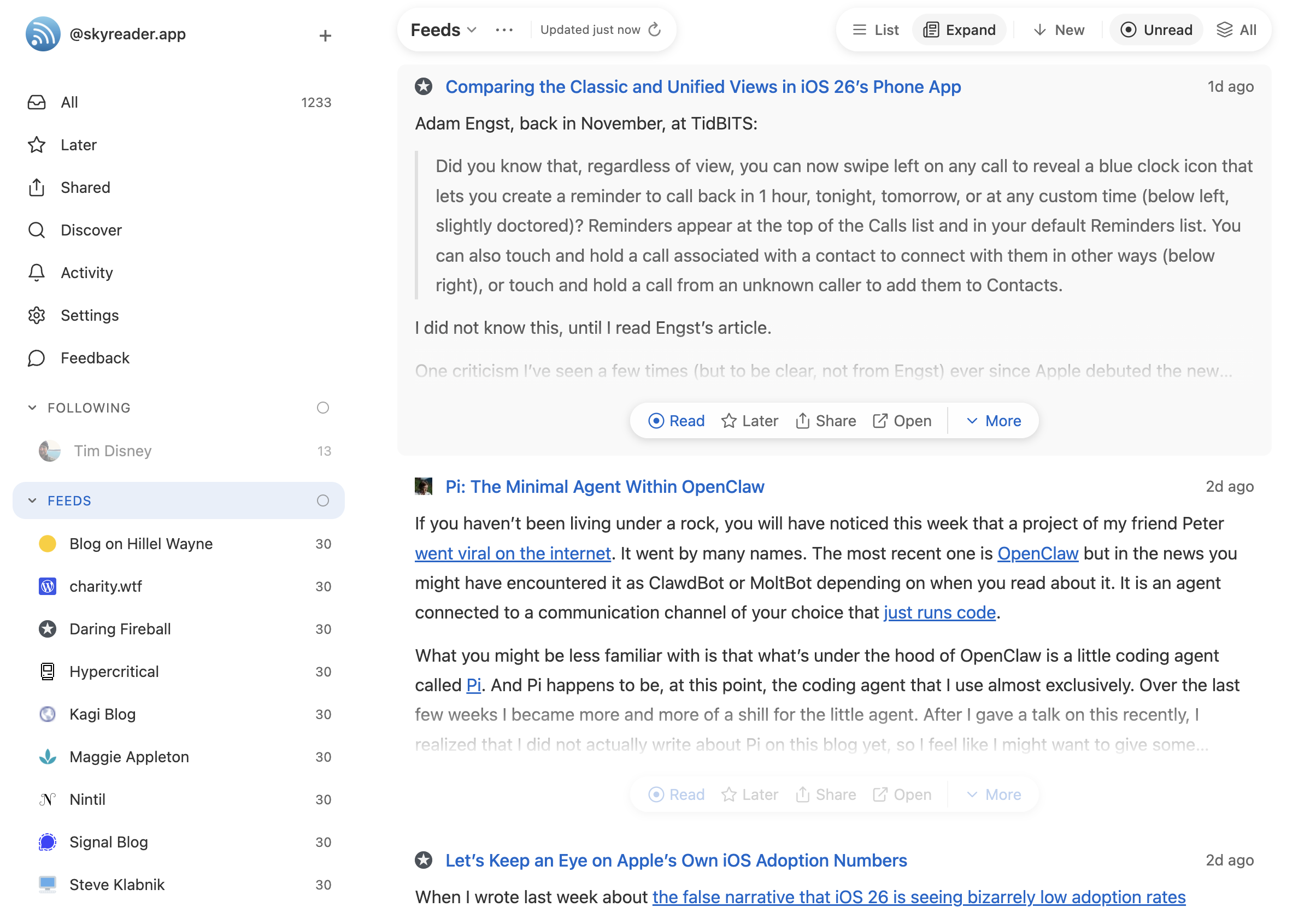
Task: Save the iOS 26 Phone App article for Later
Action: click(749, 421)
